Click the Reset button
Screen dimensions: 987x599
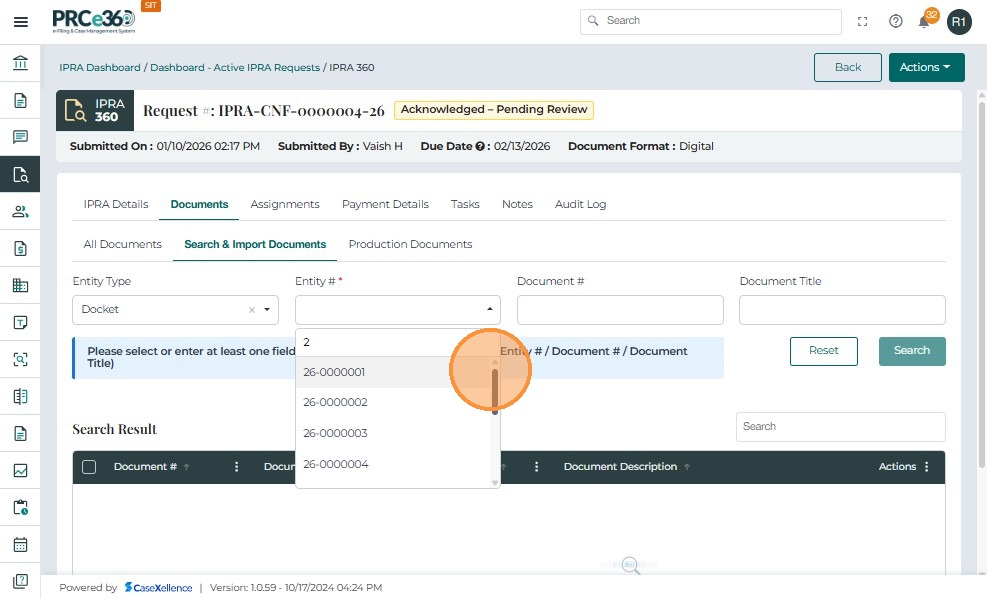tap(823, 351)
